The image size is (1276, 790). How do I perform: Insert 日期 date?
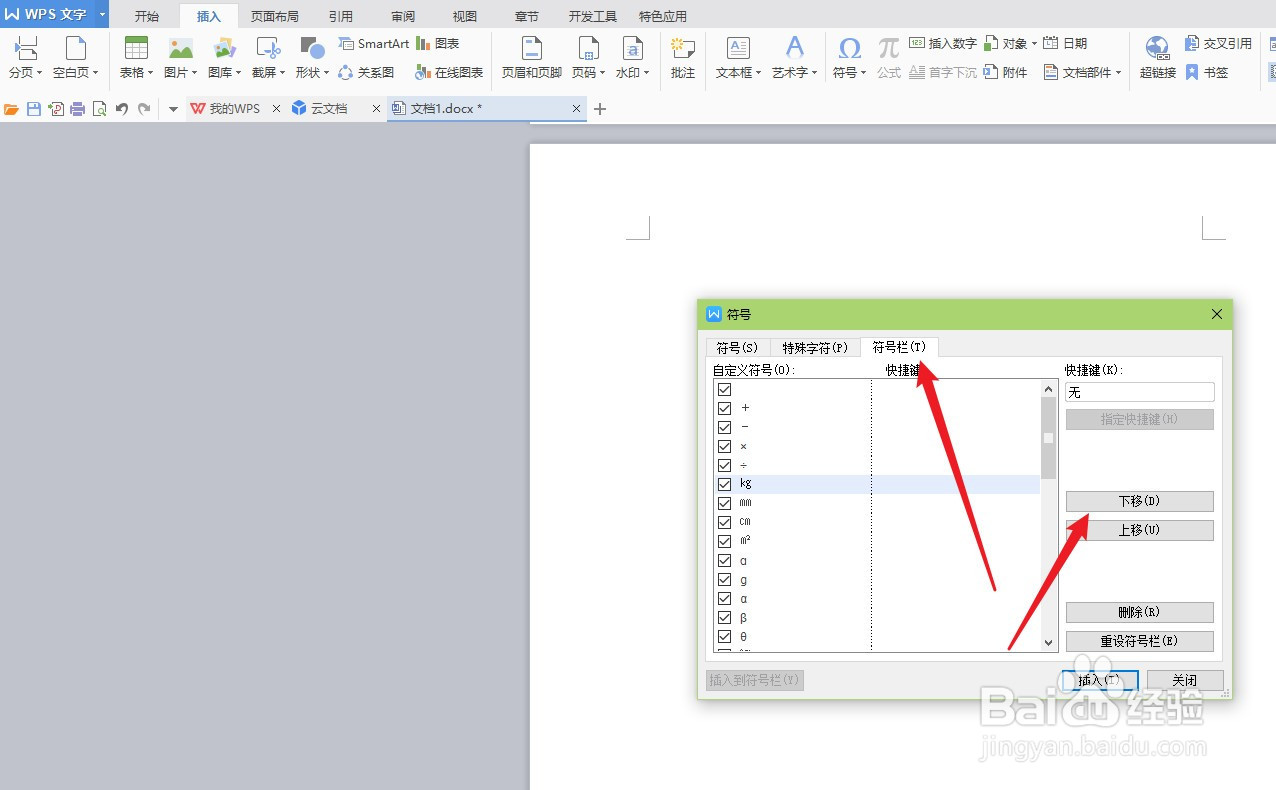point(1065,44)
